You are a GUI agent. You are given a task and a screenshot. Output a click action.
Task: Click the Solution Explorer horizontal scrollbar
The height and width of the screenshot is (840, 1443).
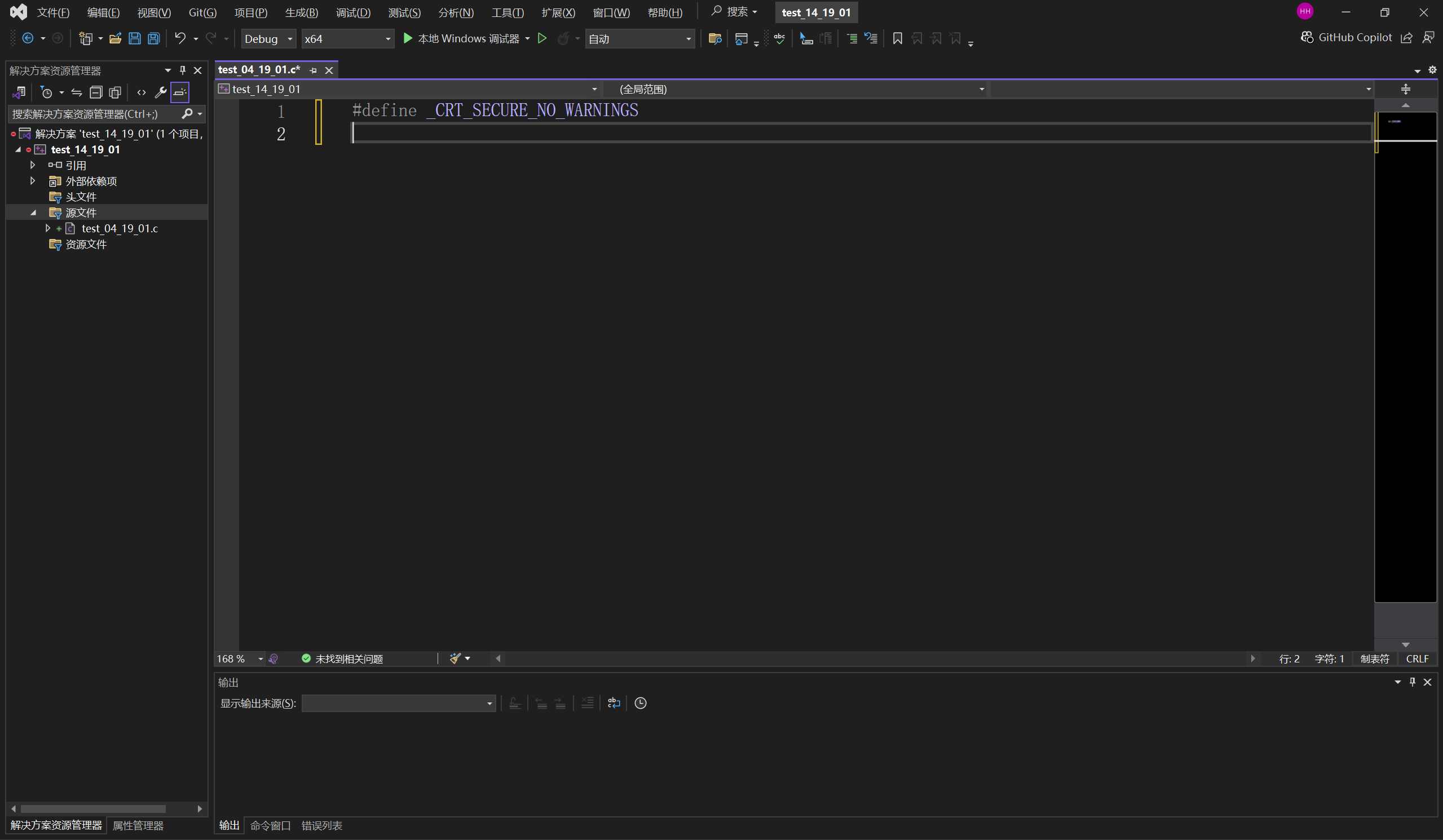(x=107, y=808)
